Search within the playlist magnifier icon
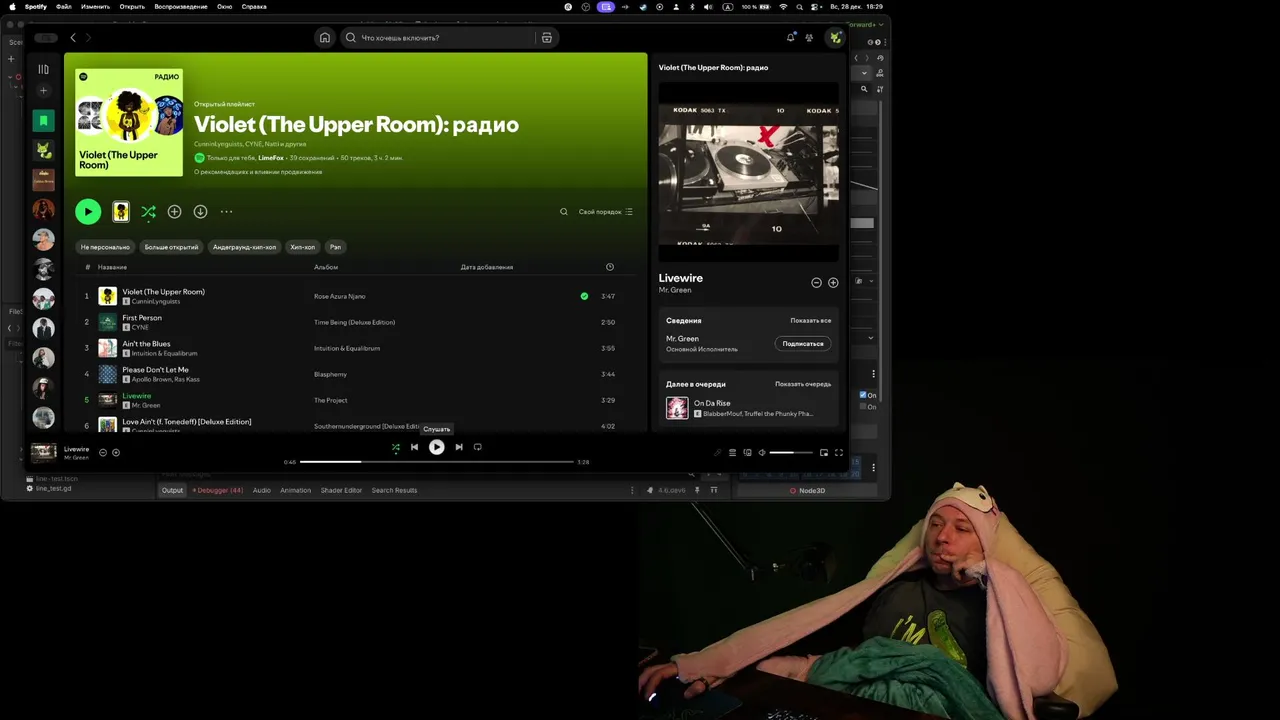Image resolution: width=1280 pixels, height=720 pixels. pyautogui.click(x=563, y=212)
